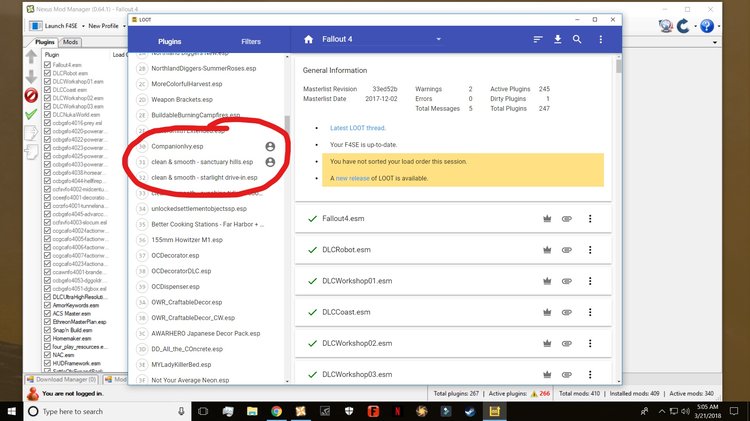Switch to the LOOT Filters tab
Screen dimensions: 750x421
[251, 42]
